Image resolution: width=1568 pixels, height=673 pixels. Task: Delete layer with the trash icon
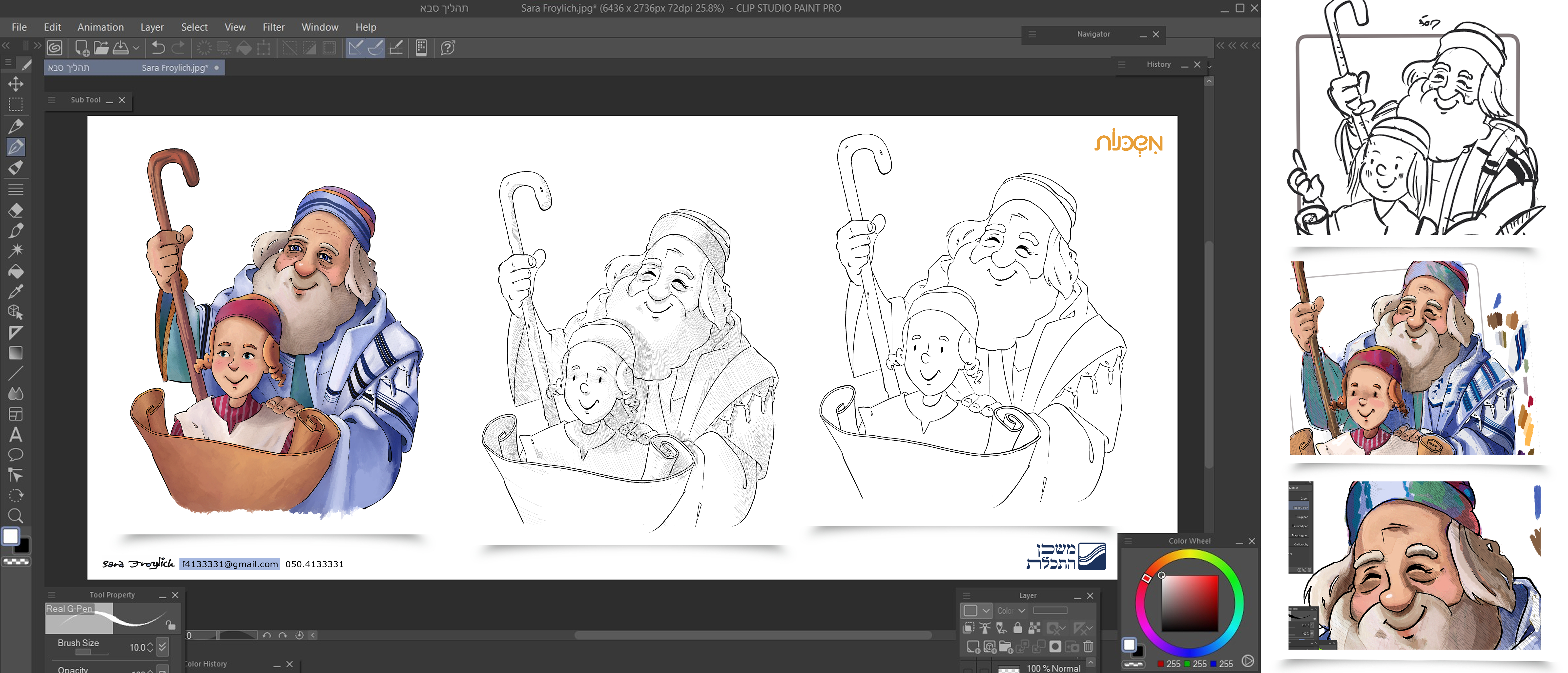1088,646
